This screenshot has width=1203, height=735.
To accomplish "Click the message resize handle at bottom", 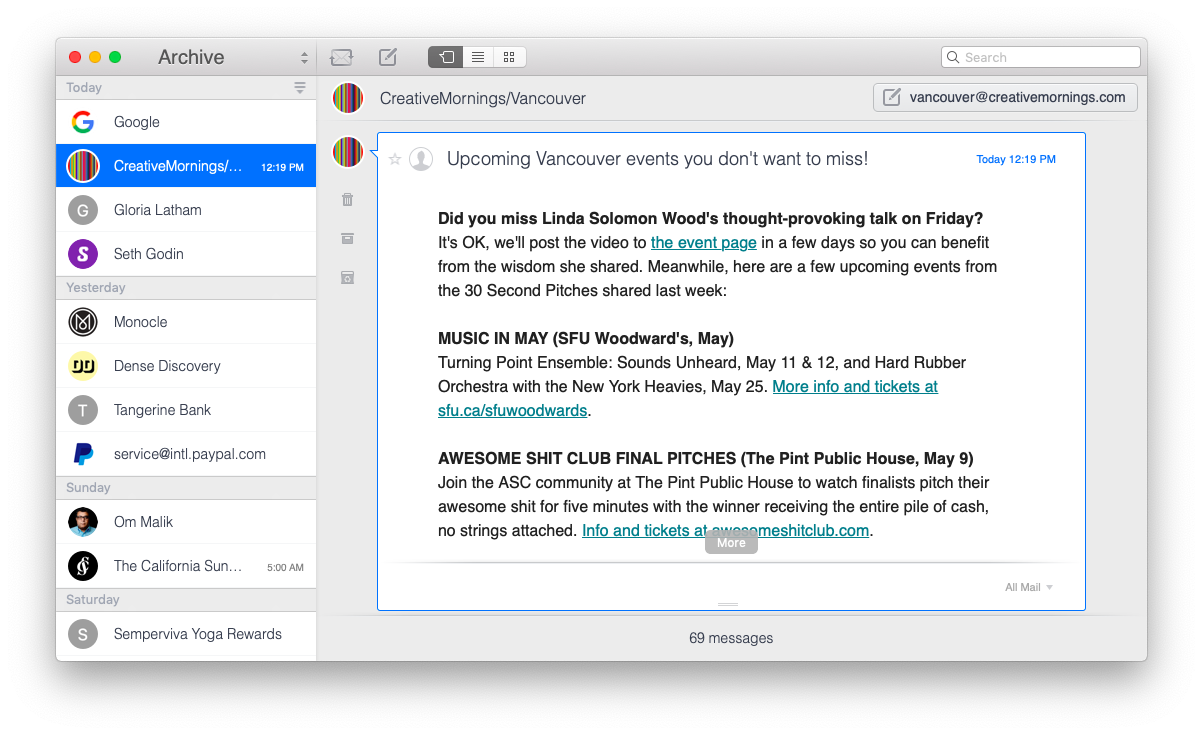I will point(728,604).
